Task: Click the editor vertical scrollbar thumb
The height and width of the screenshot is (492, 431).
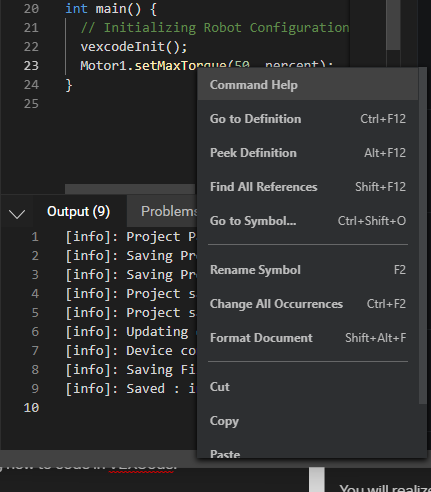Action: point(393,25)
